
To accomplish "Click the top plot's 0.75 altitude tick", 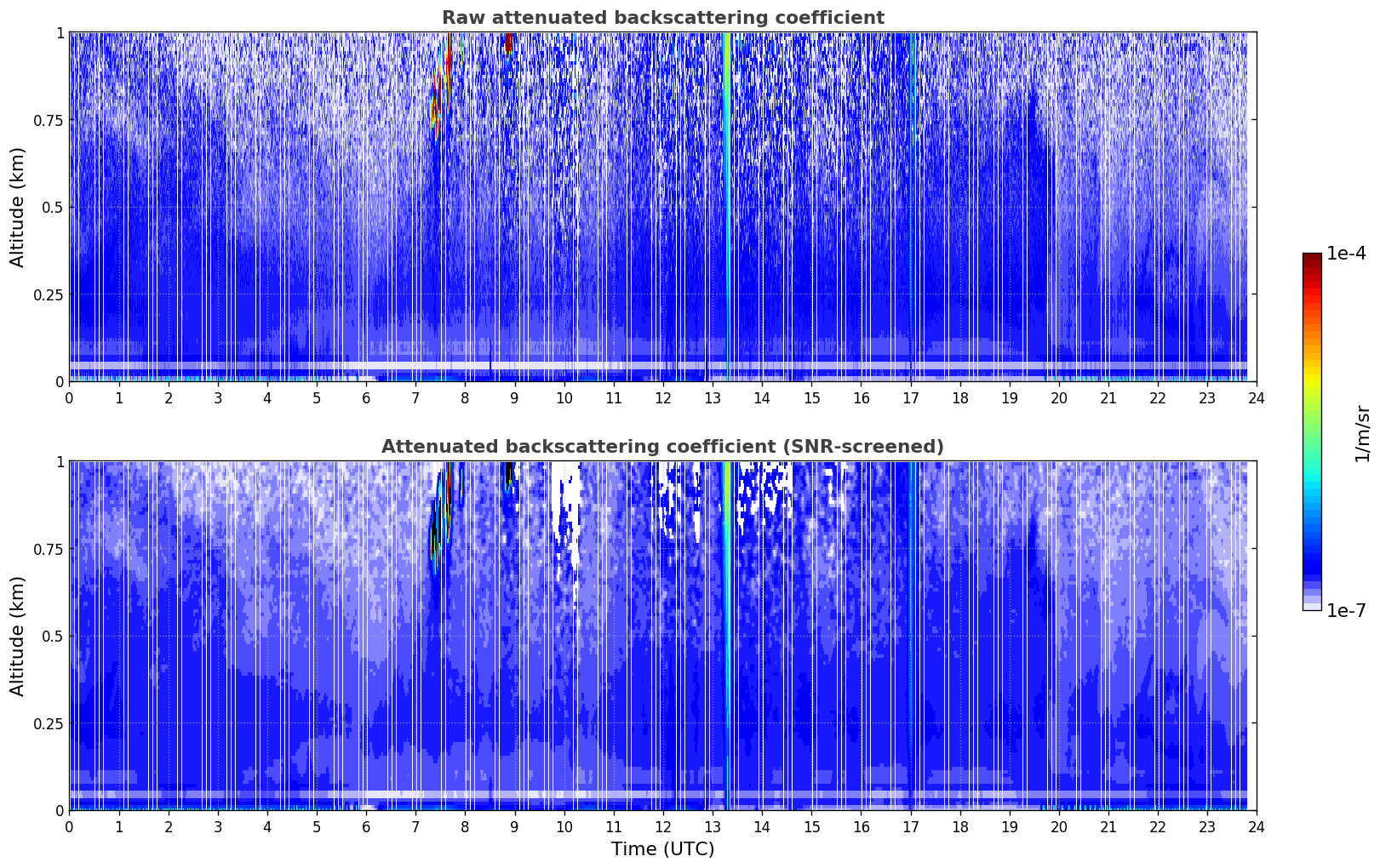I will click(48, 120).
